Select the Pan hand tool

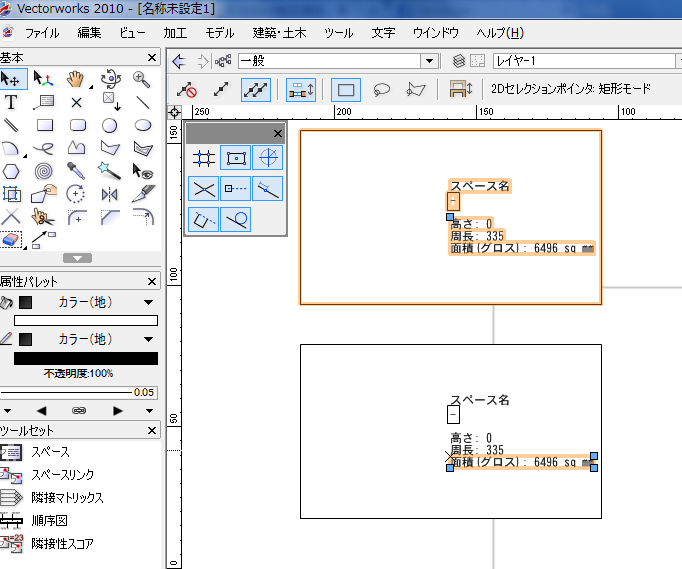pyautogui.click(x=76, y=78)
